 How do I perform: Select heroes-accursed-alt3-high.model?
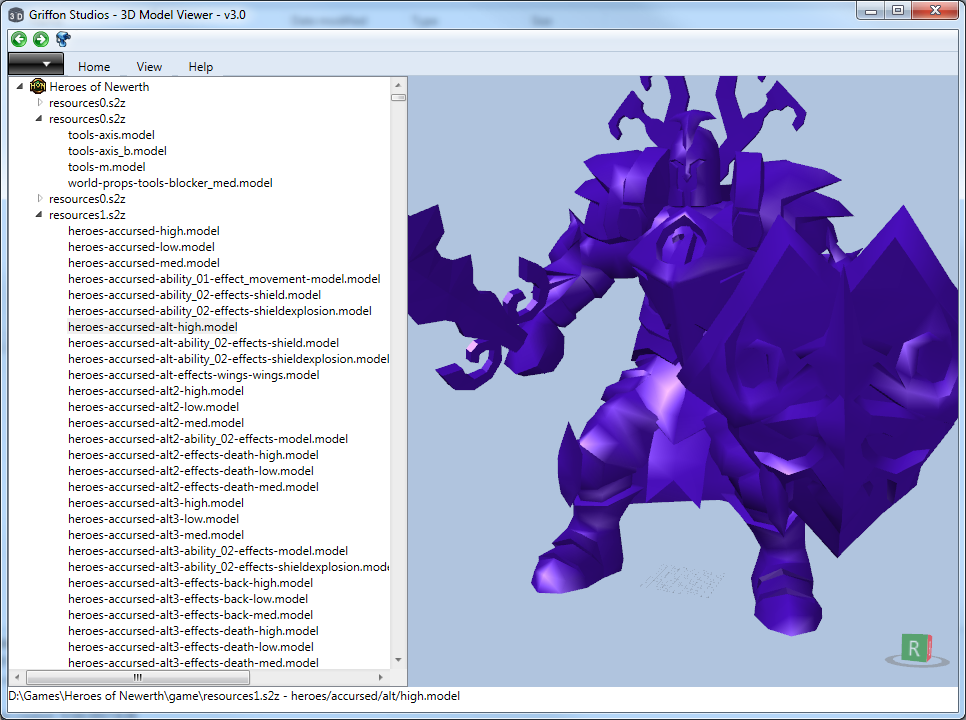[156, 503]
